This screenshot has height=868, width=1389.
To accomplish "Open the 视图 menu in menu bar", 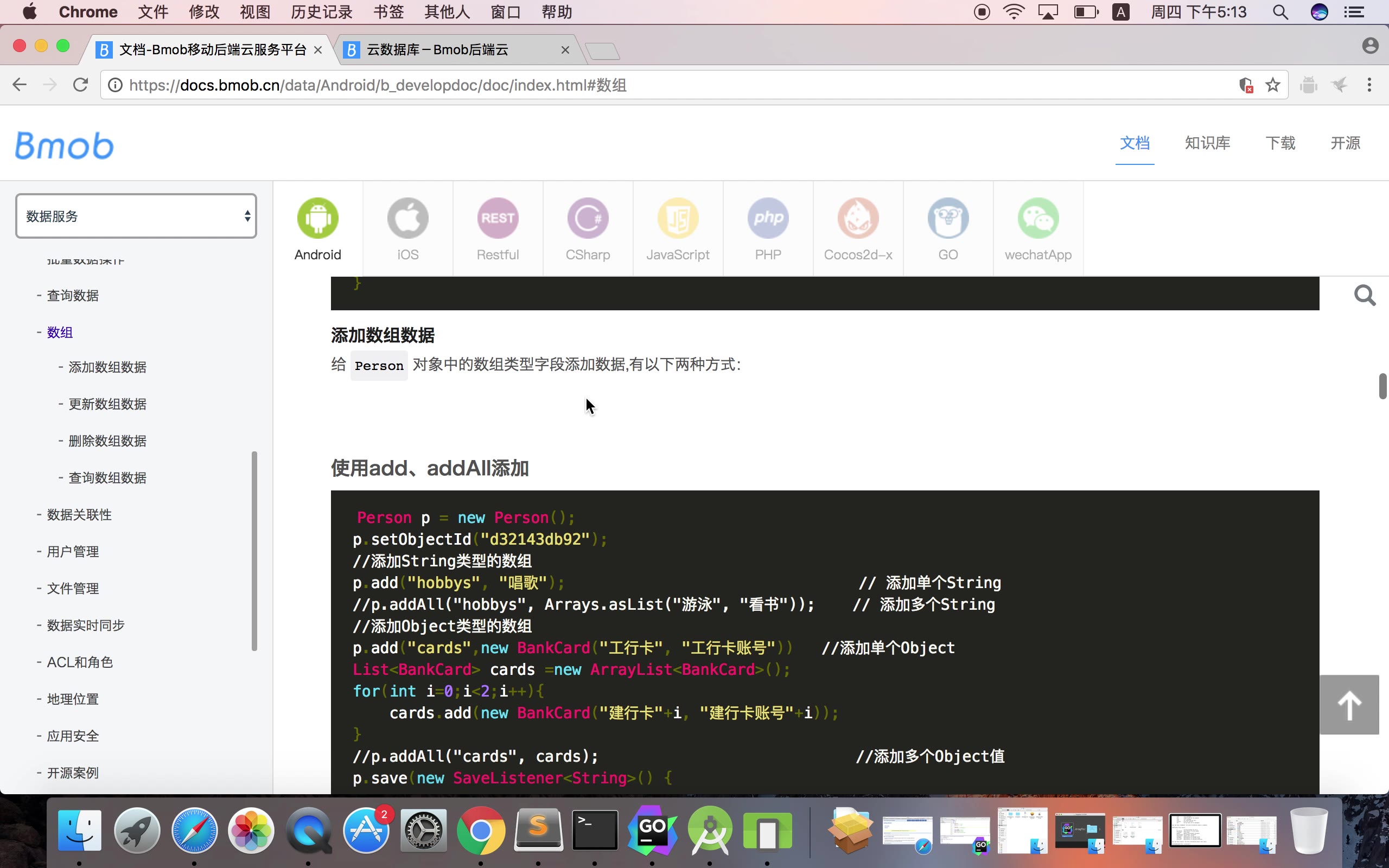I will [x=255, y=12].
